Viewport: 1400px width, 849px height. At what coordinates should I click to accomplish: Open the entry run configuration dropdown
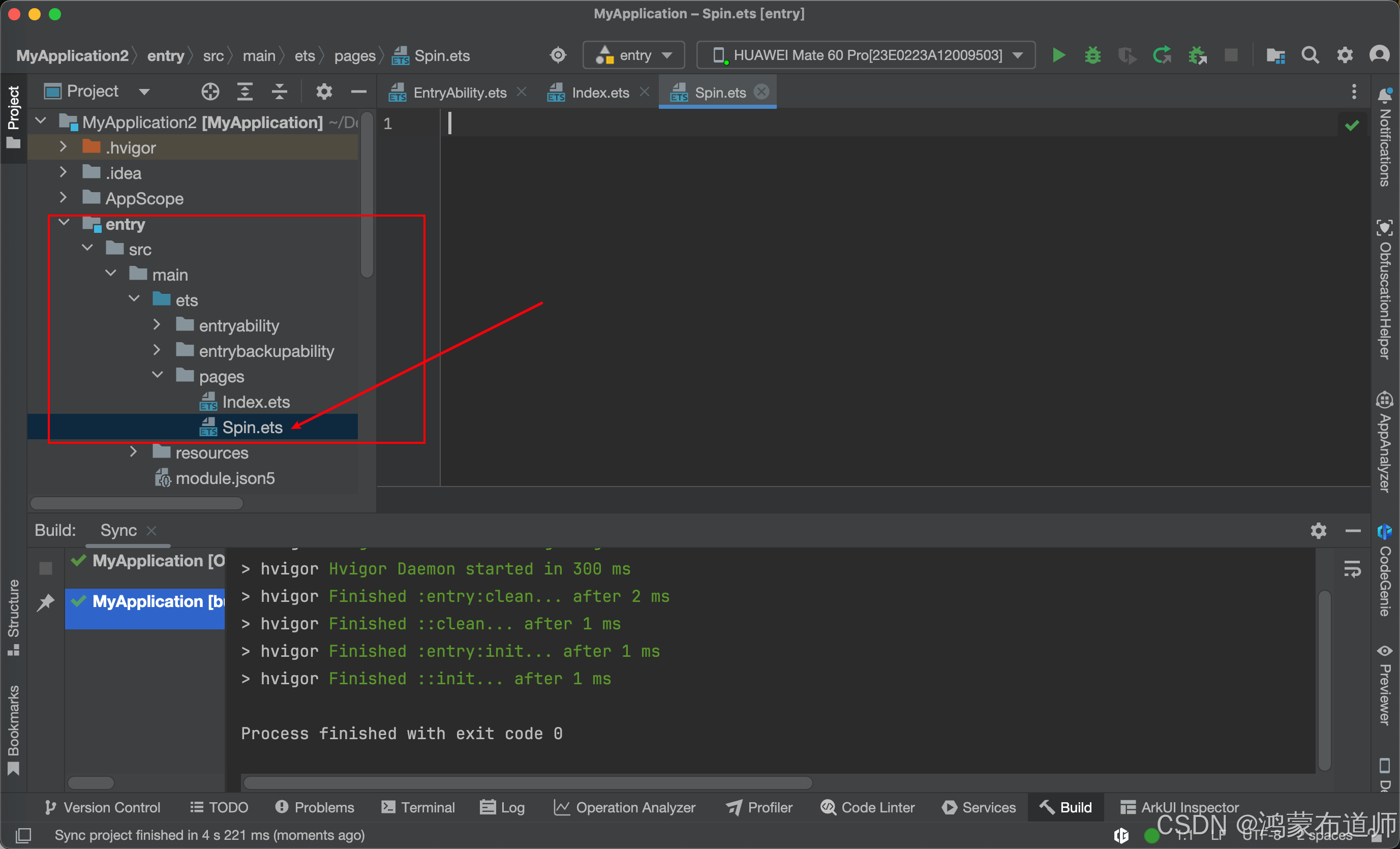click(633, 55)
